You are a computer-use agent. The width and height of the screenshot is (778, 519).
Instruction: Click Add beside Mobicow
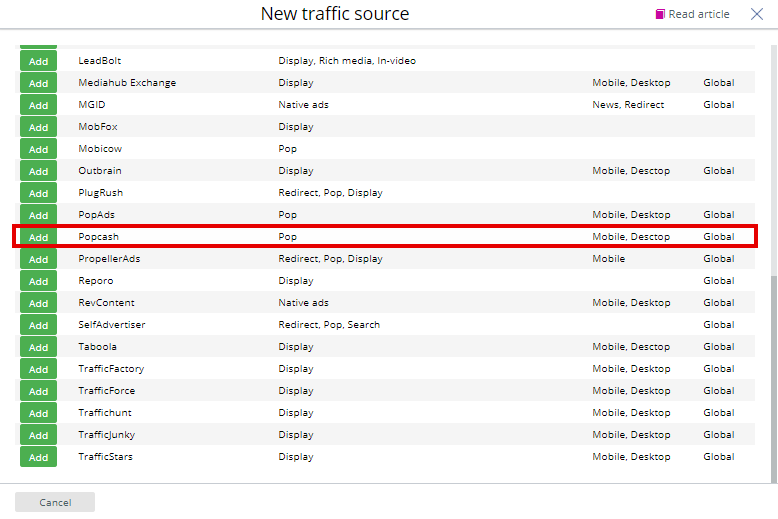(x=38, y=149)
